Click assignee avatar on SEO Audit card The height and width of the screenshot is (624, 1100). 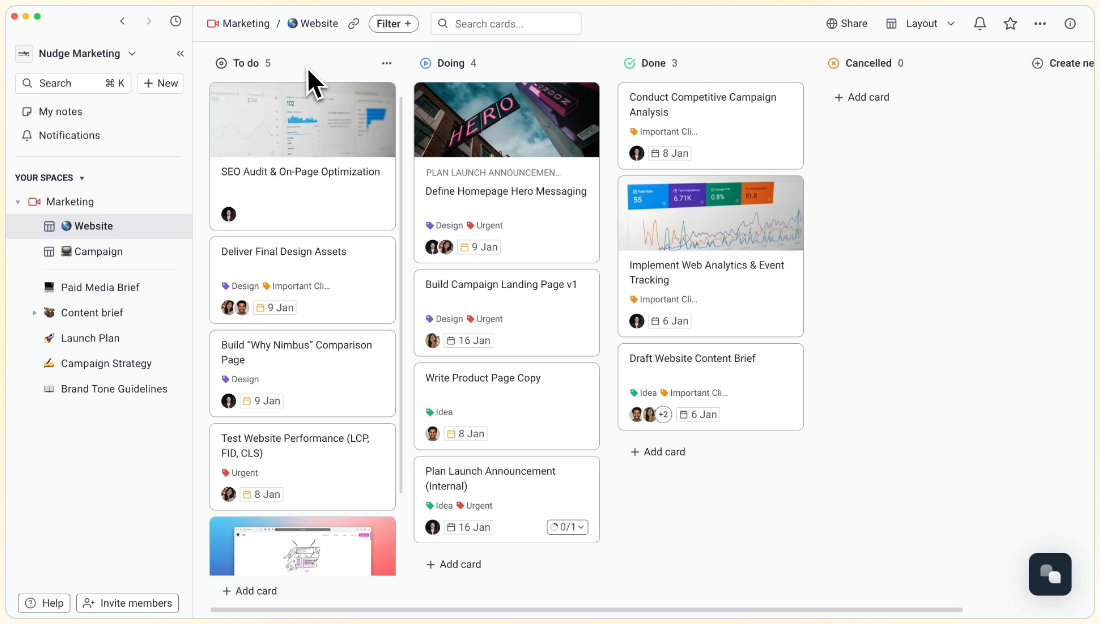(x=229, y=214)
